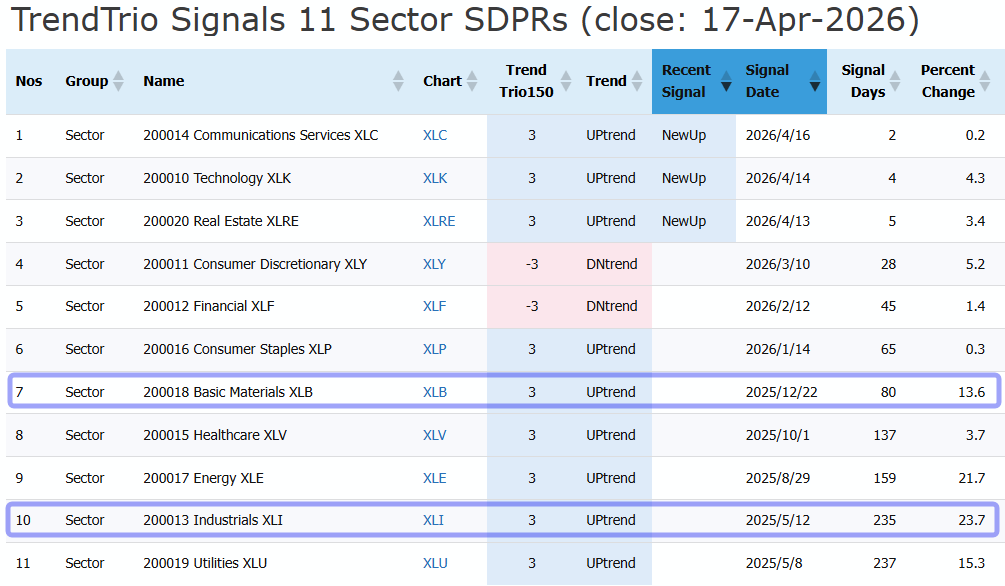The width and height of the screenshot is (1005, 586).
Task: Open the XLB chart link
Action: (x=435, y=392)
